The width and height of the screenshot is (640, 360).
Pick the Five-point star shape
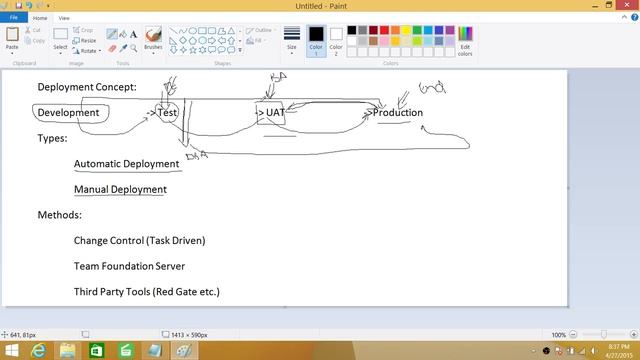(x=193, y=50)
